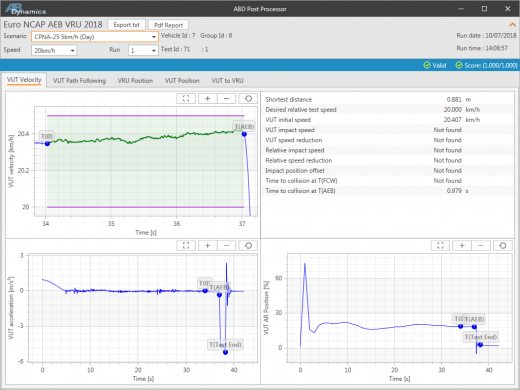This screenshot has height=390, width=520.
Task: Click the Score check icon
Action: pos(459,65)
